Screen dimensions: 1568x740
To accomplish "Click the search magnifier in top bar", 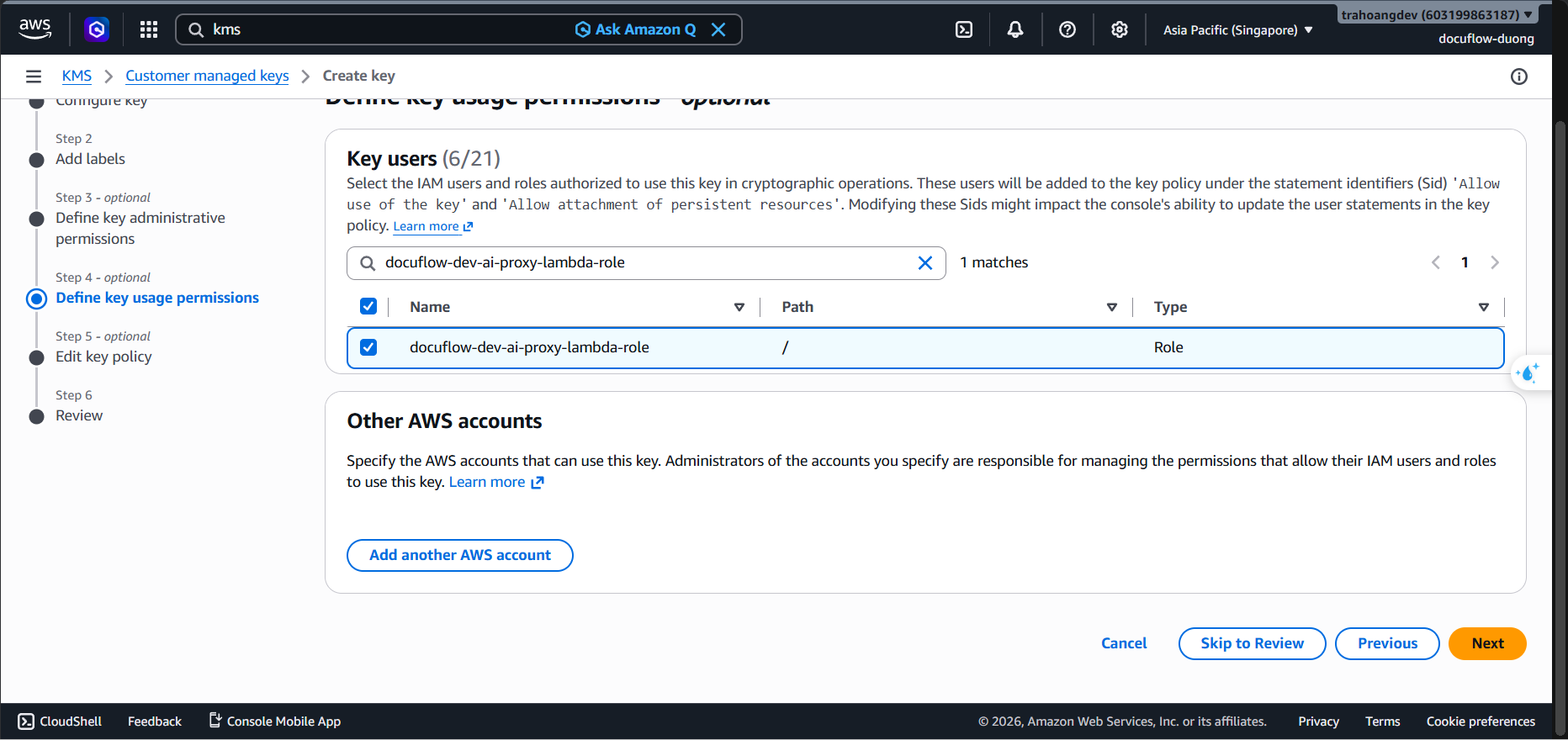I will [x=196, y=29].
